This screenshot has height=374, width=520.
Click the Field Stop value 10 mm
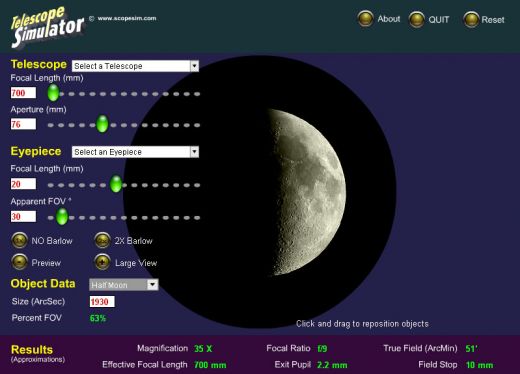479,365
